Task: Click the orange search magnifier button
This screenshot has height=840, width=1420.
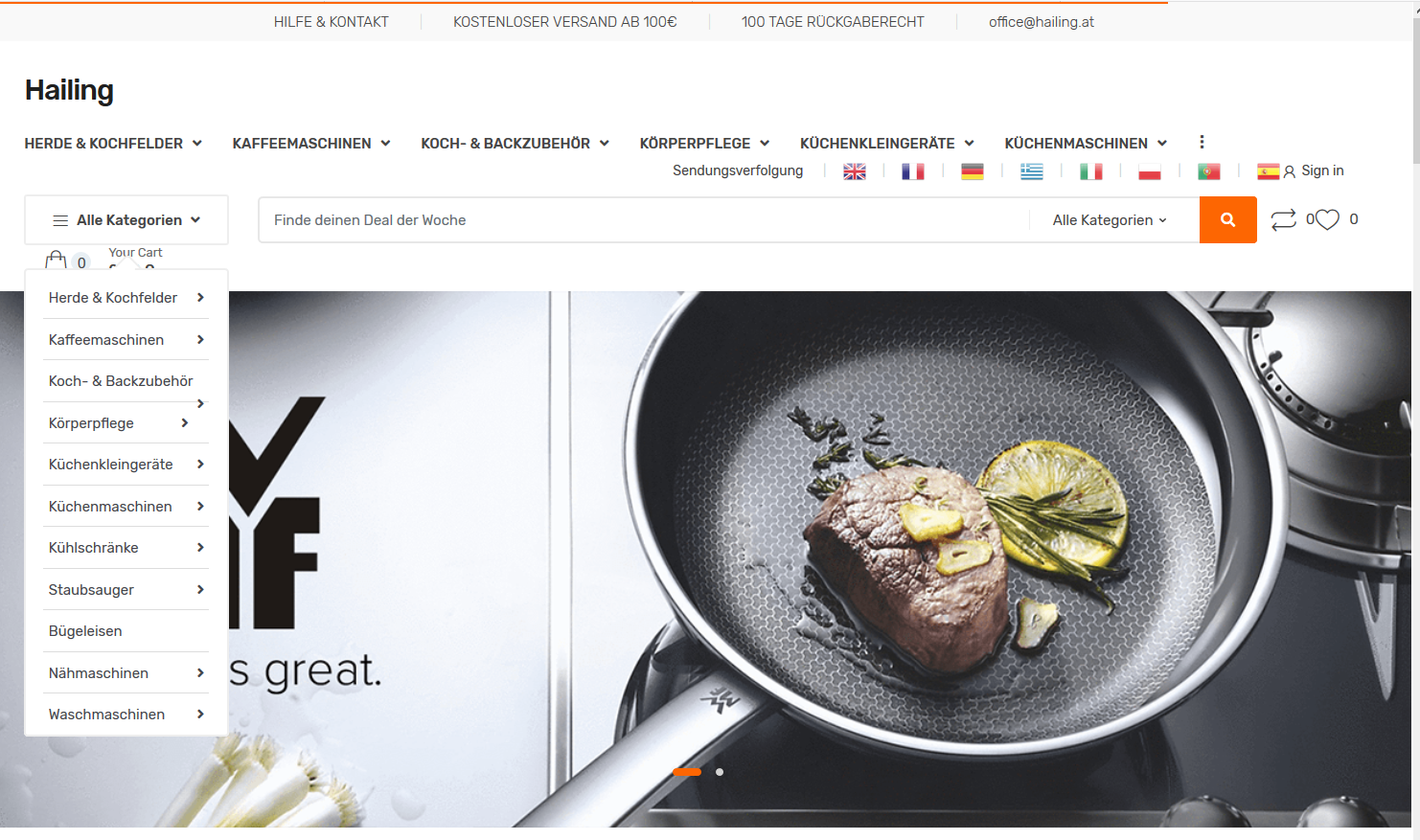Action: [1227, 220]
